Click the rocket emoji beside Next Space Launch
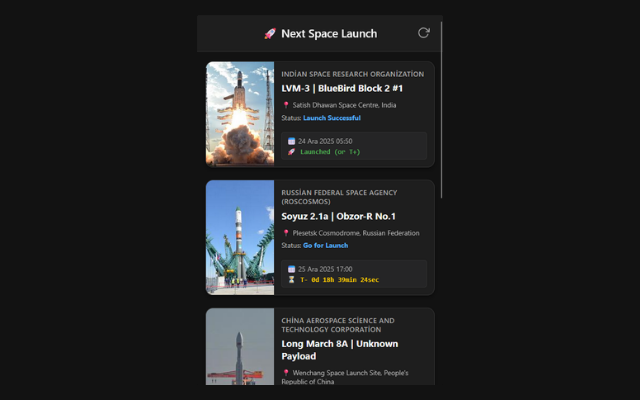The image size is (640, 400). coord(269,34)
